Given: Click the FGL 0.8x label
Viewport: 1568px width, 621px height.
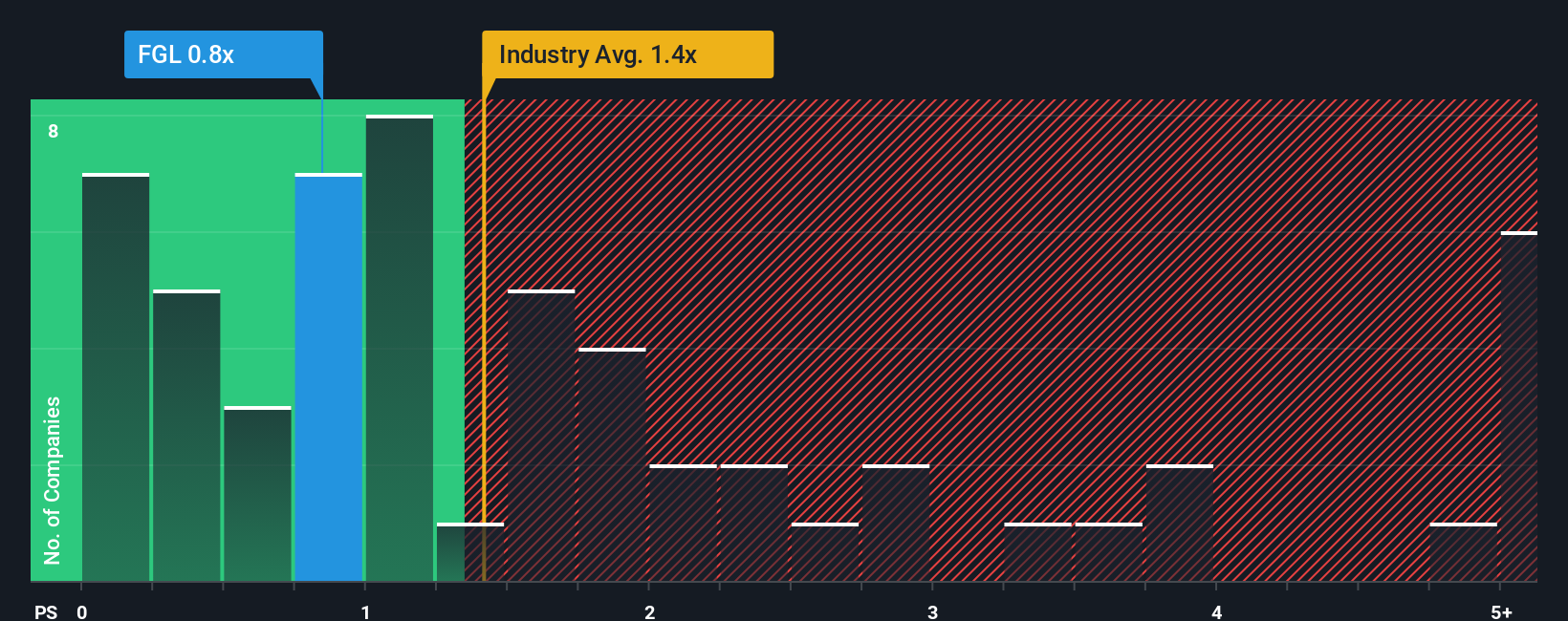Looking at the screenshot, I should pos(224,54).
